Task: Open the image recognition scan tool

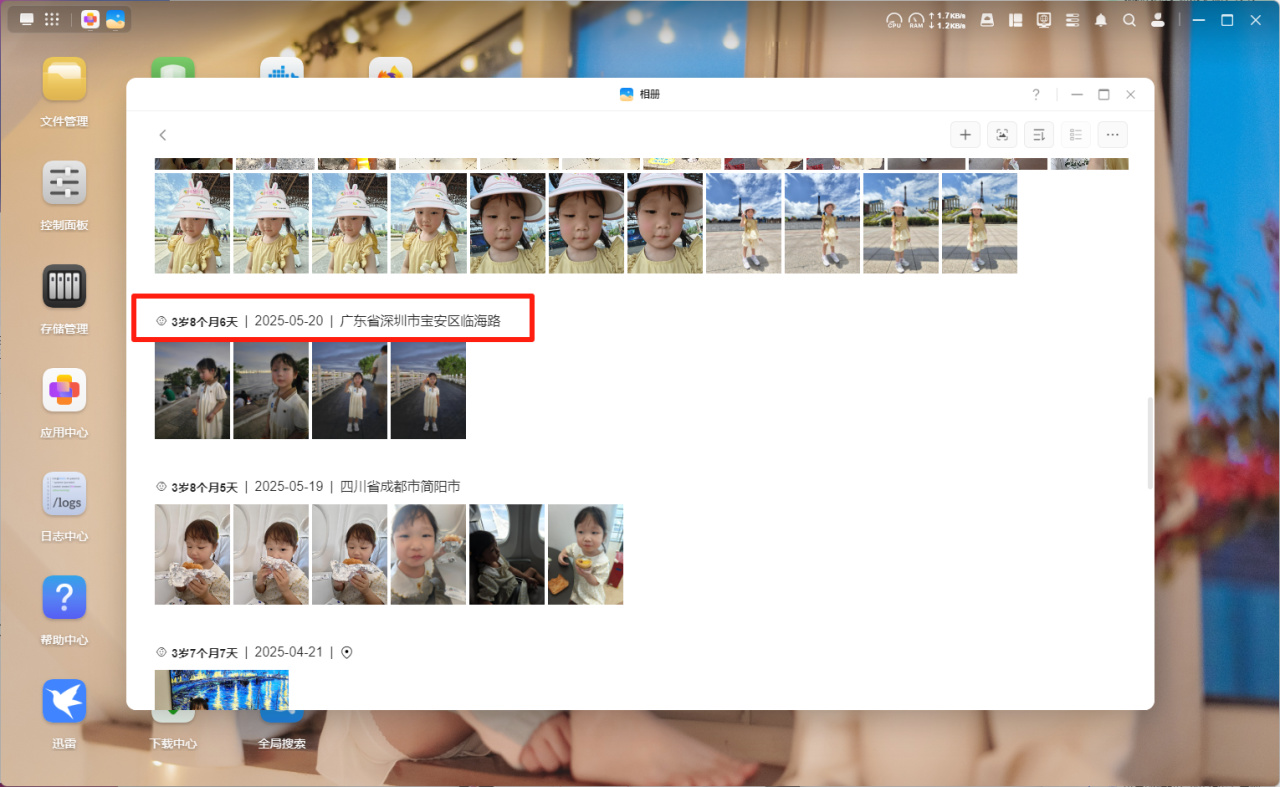Action: pyautogui.click(x=1002, y=135)
